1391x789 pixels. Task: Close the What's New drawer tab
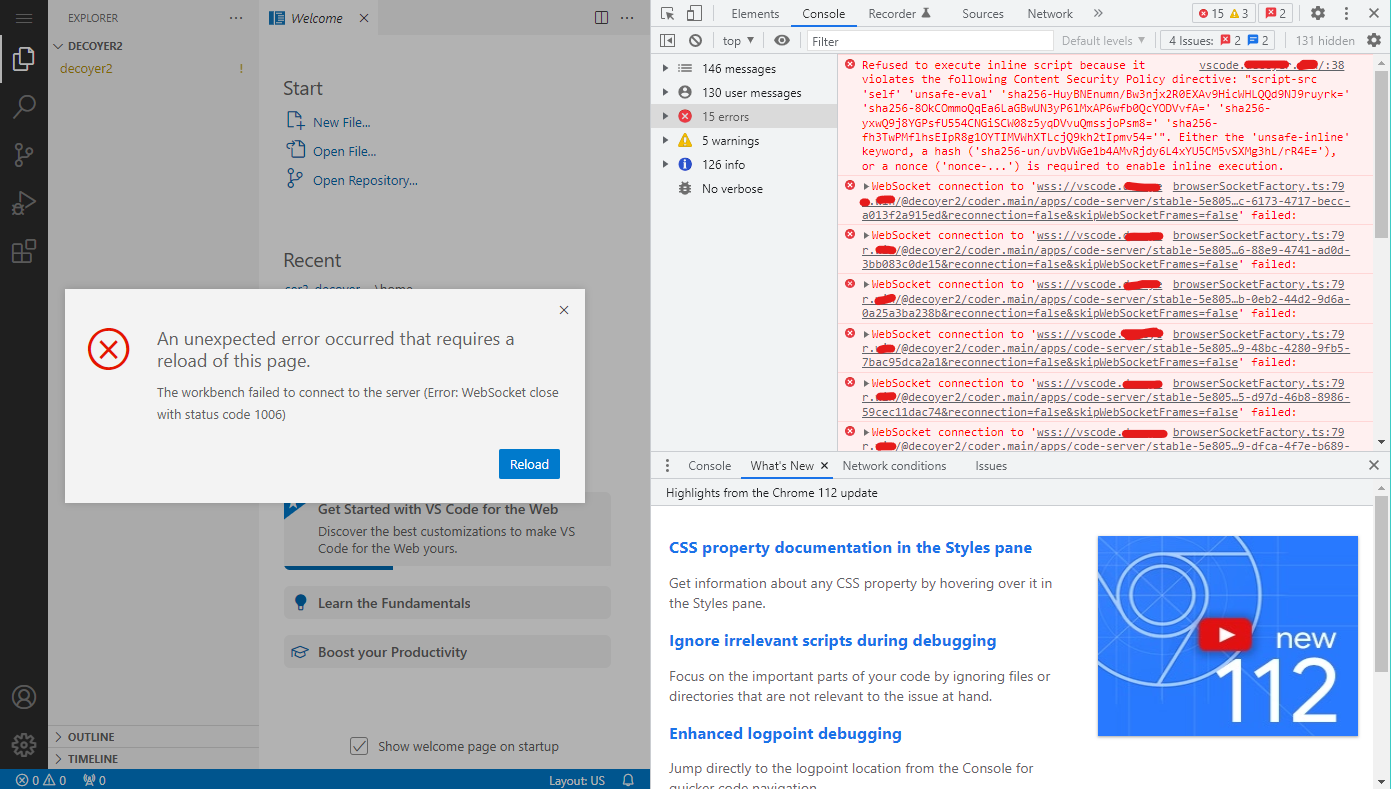(x=825, y=466)
